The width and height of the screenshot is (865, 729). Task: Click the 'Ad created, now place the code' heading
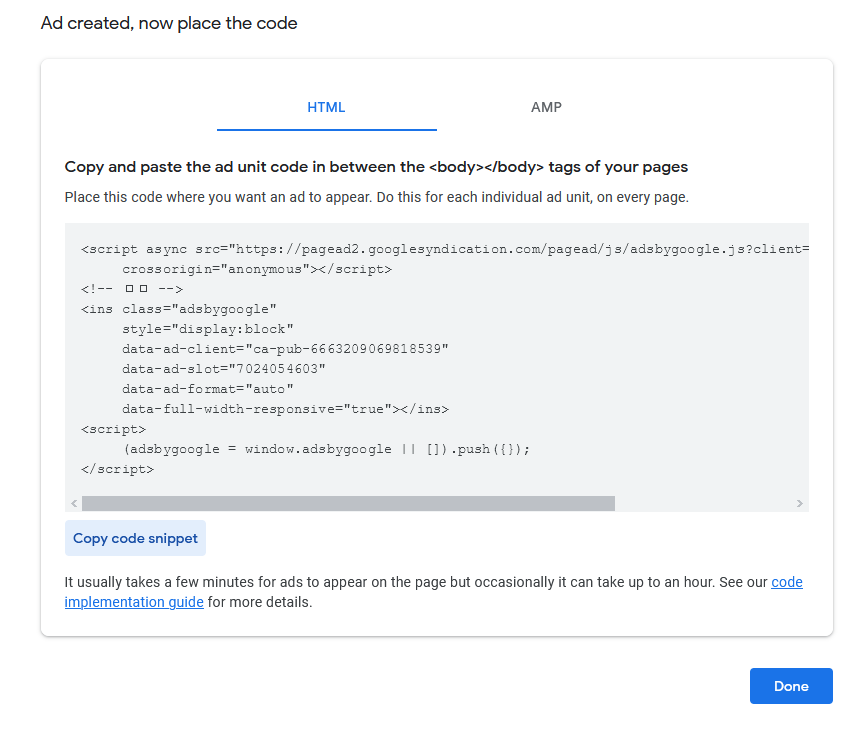(x=169, y=23)
